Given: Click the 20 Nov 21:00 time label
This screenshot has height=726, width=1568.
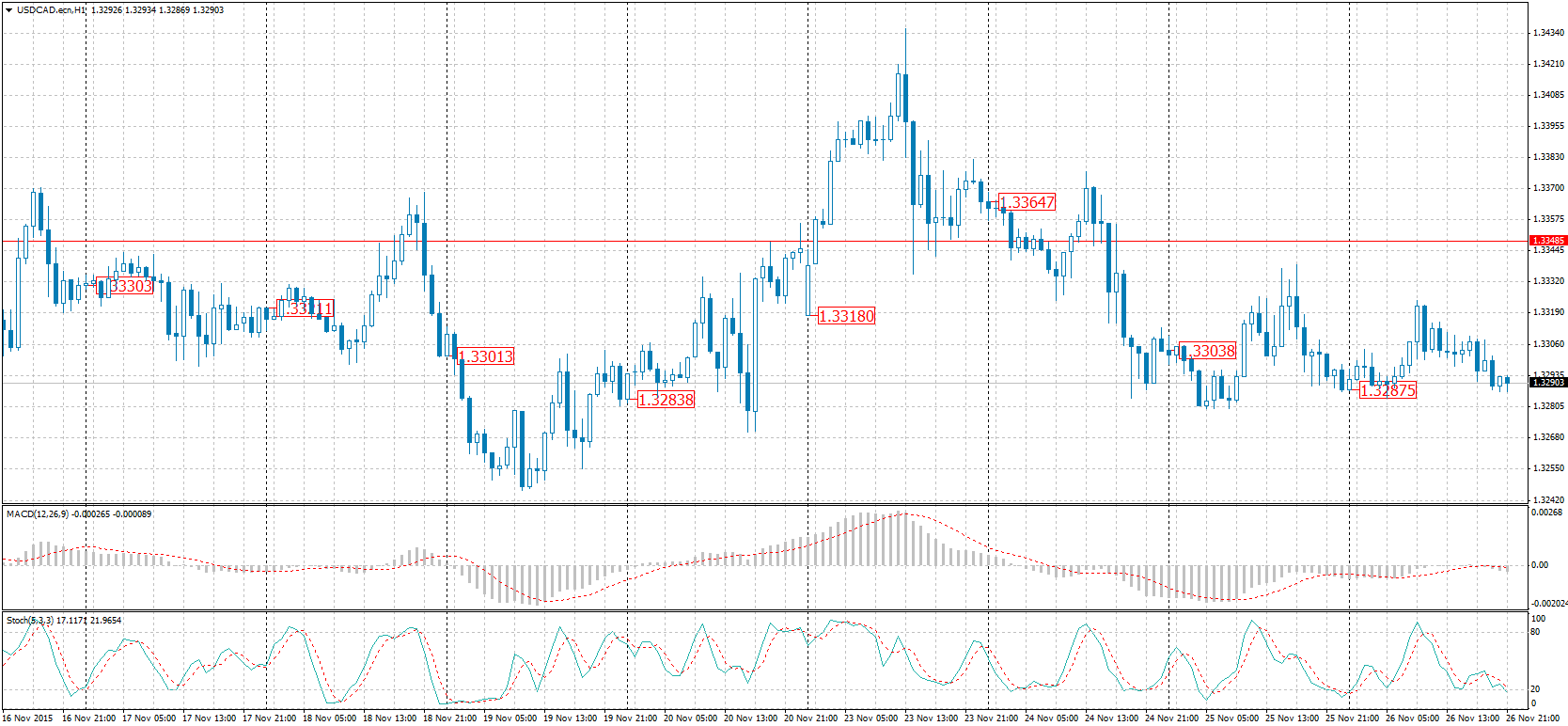Looking at the screenshot, I should coord(810,718).
